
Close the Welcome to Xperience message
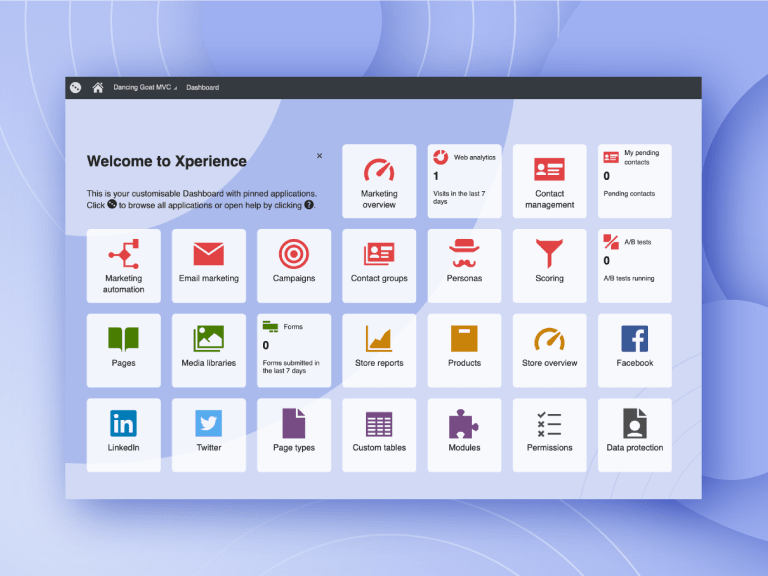[319, 156]
